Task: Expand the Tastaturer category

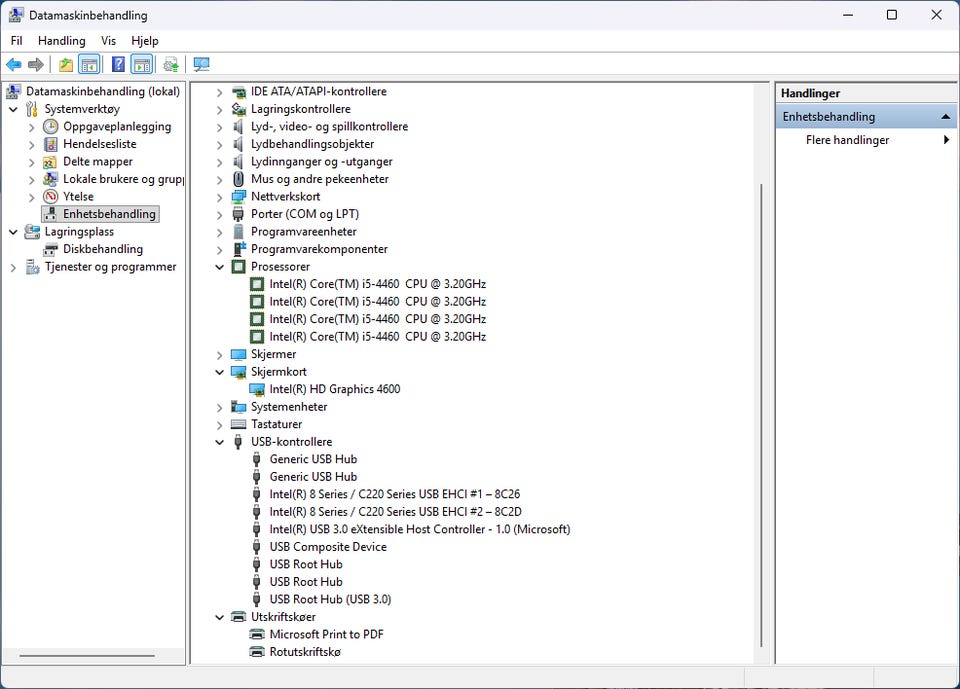Action: click(x=219, y=425)
